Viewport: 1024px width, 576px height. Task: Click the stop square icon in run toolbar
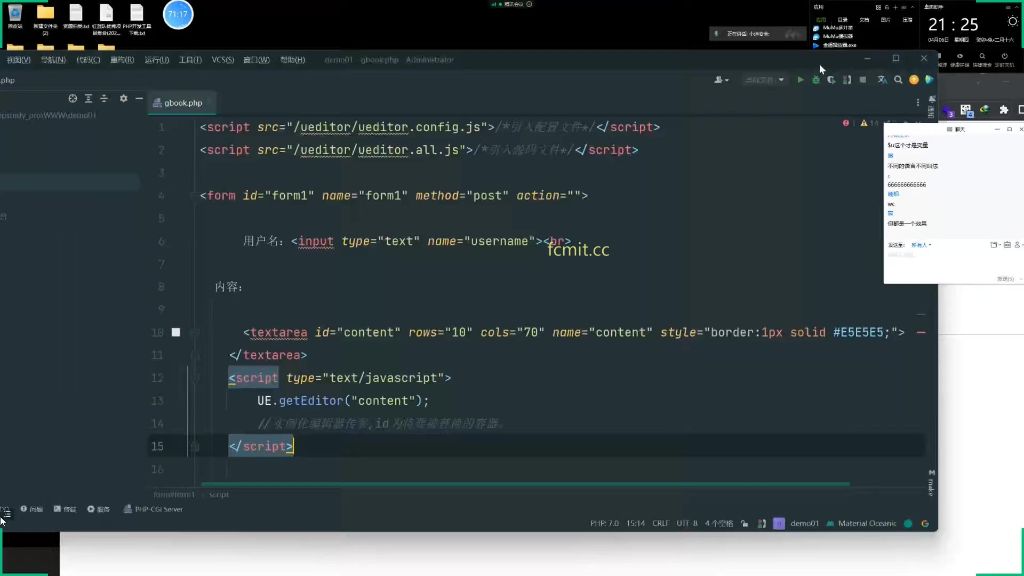click(x=863, y=80)
